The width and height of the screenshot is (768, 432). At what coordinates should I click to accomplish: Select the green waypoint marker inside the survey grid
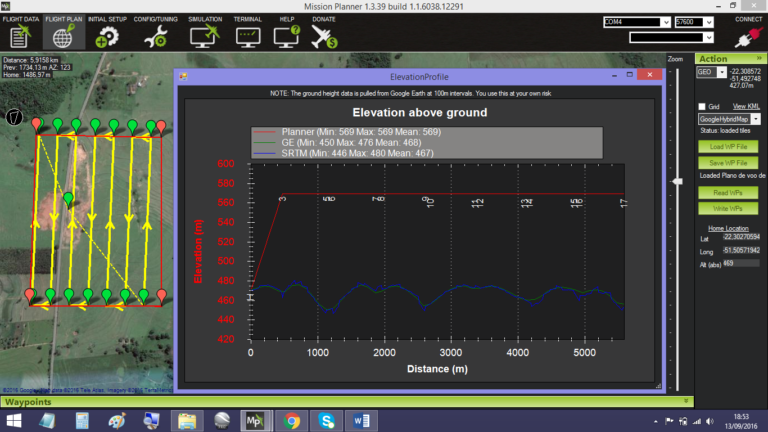(68, 199)
